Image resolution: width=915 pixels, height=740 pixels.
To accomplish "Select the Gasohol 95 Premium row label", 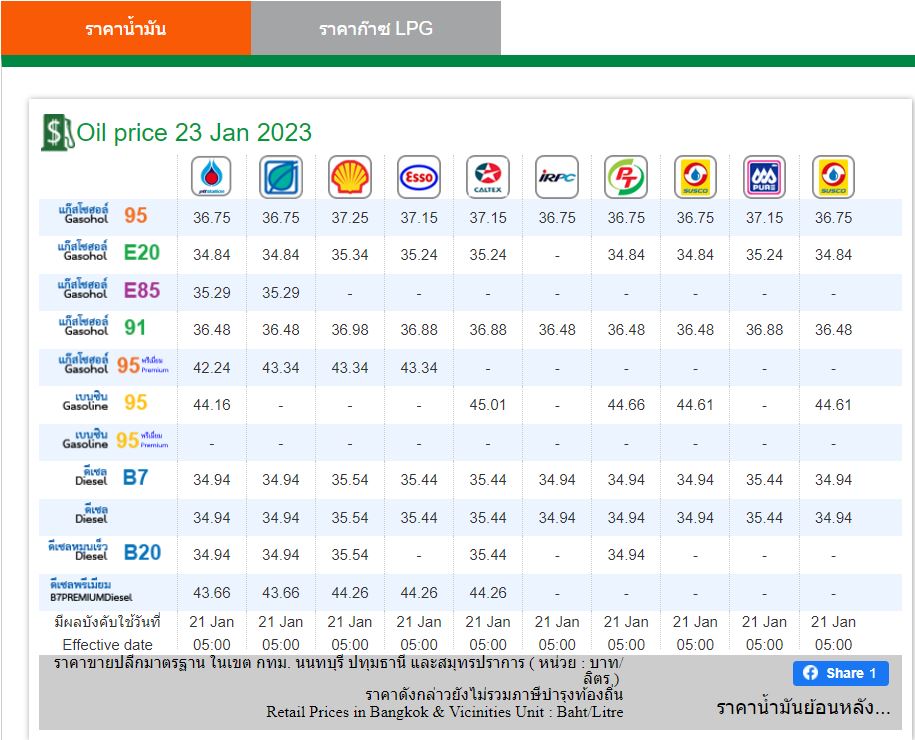I will [x=113, y=365].
